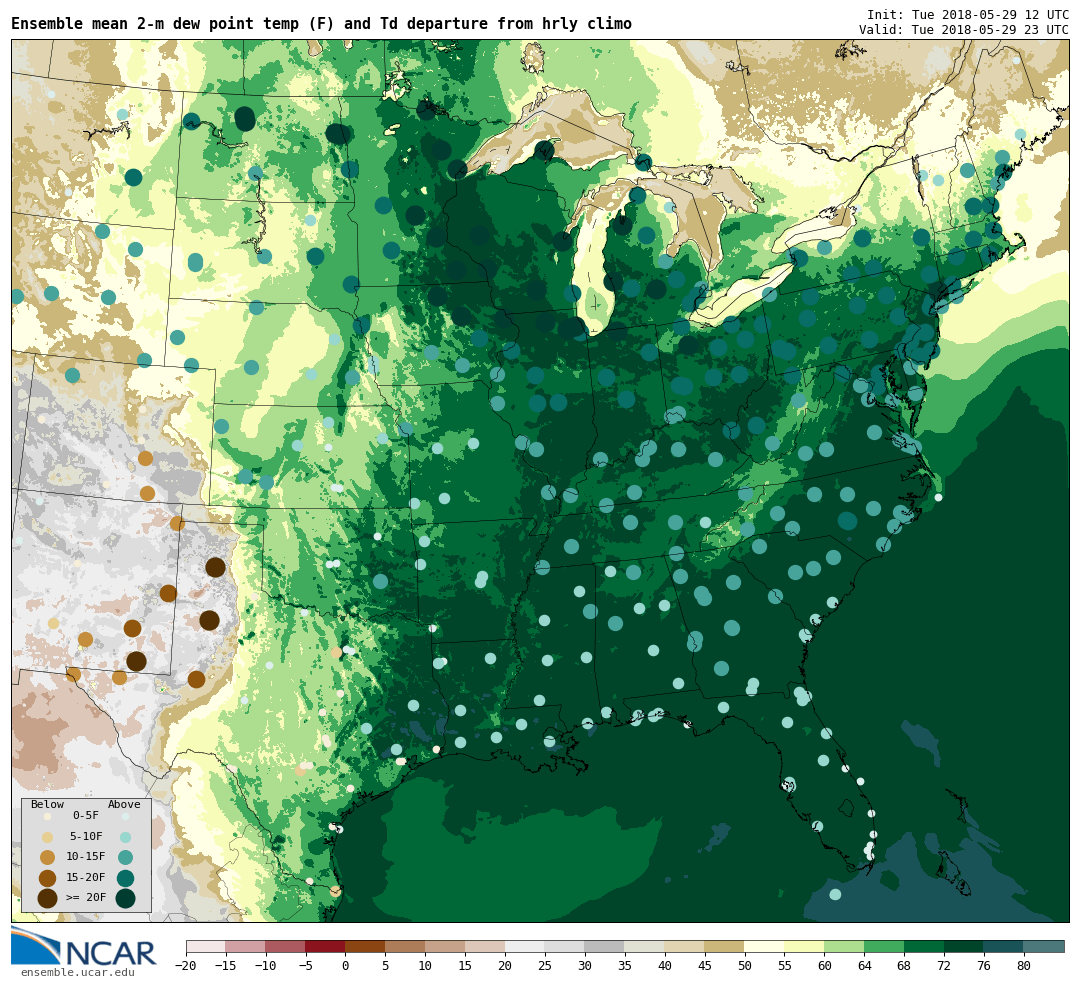Viewport: 1080px width, 985px height.
Task: Click the 'Init: Tue 2018-05-29 12 UTC' line
Action: (x=968, y=14)
